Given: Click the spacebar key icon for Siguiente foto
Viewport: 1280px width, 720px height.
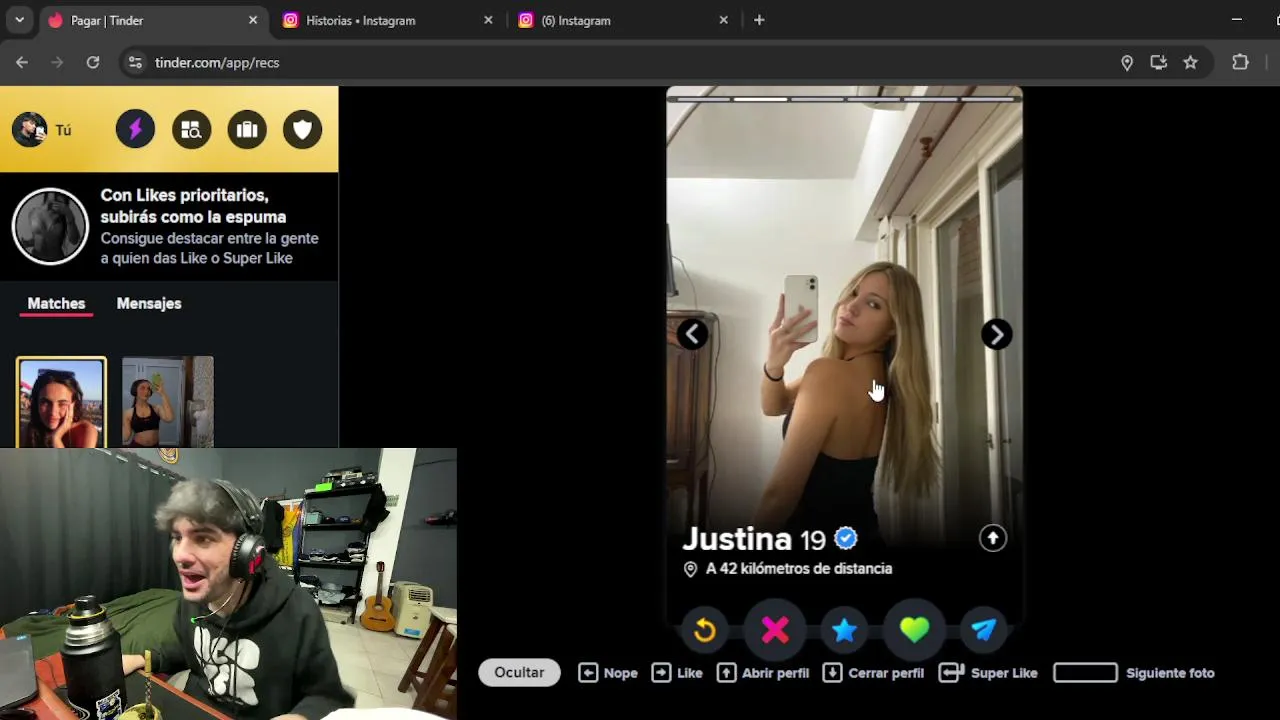Looking at the screenshot, I should 1085,673.
